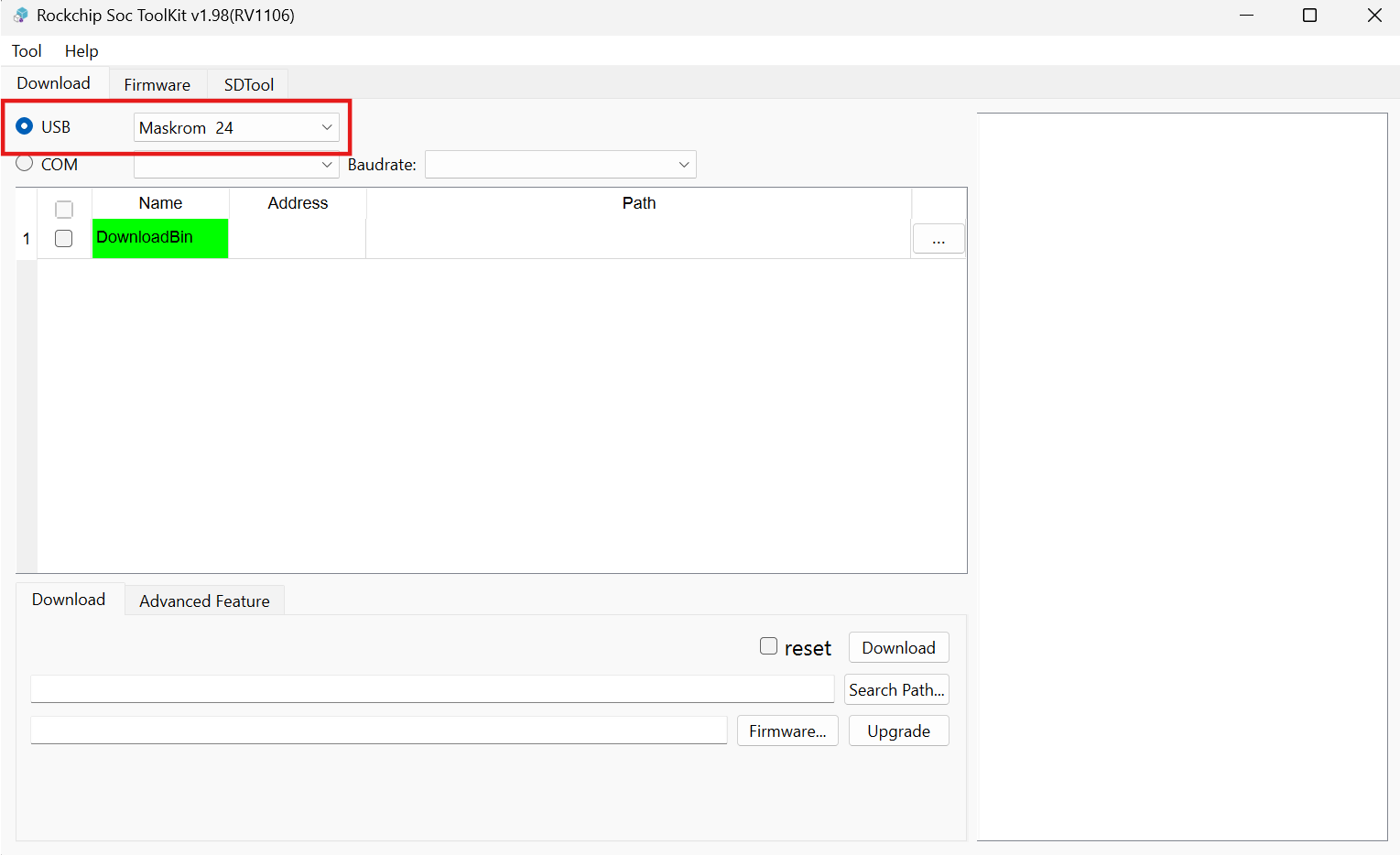Enable the reset checkbox
The width and height of the screenshot is (1400, 855).
coord(768,646)
